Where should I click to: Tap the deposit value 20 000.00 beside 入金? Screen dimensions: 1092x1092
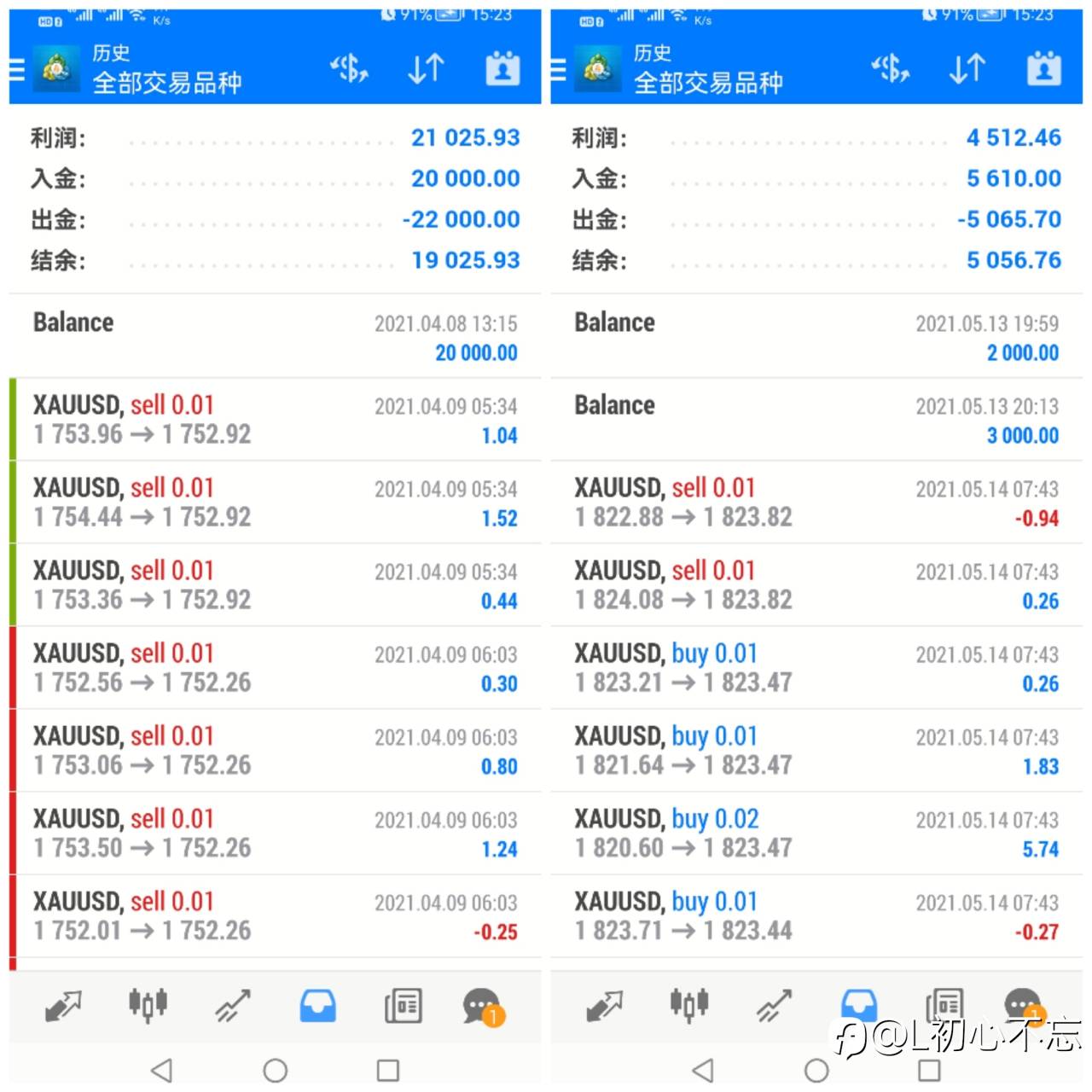tap(465, 178)
